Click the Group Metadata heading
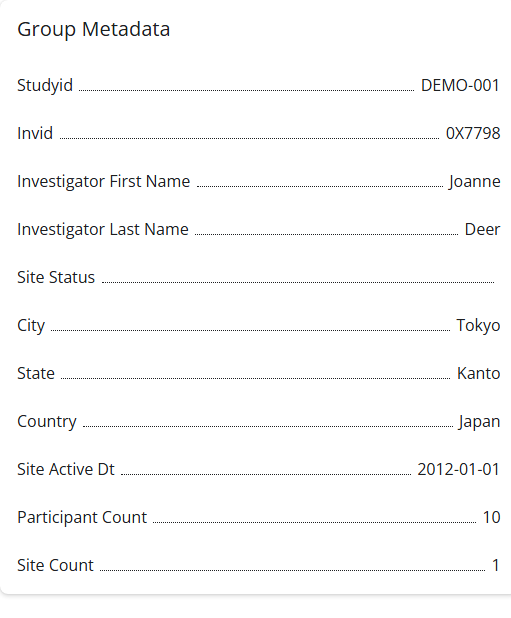The height and width of the screenshot is (618, 511). click(94, 30)
